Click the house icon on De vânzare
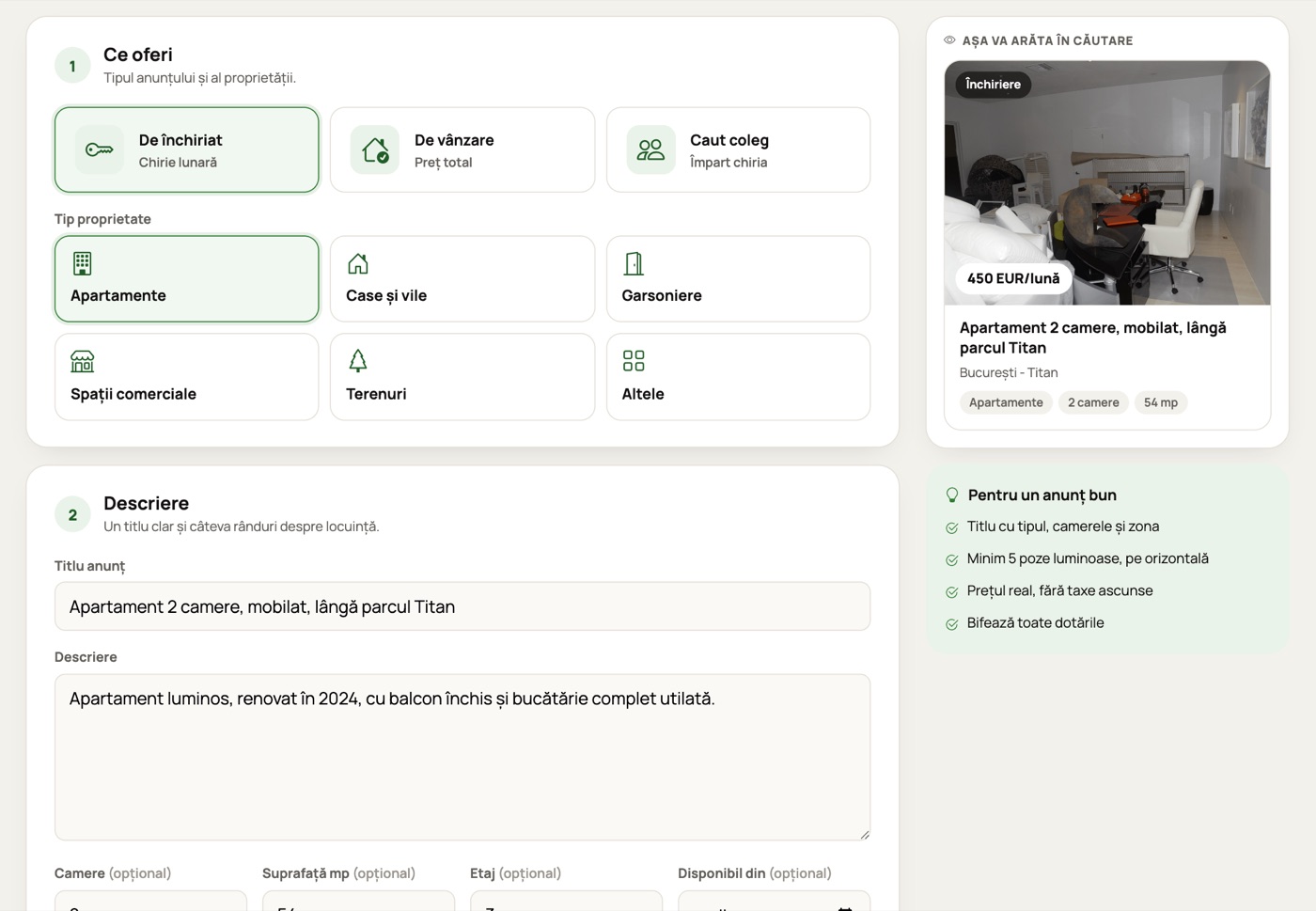 pyautogui.click(x=375, y=149)
